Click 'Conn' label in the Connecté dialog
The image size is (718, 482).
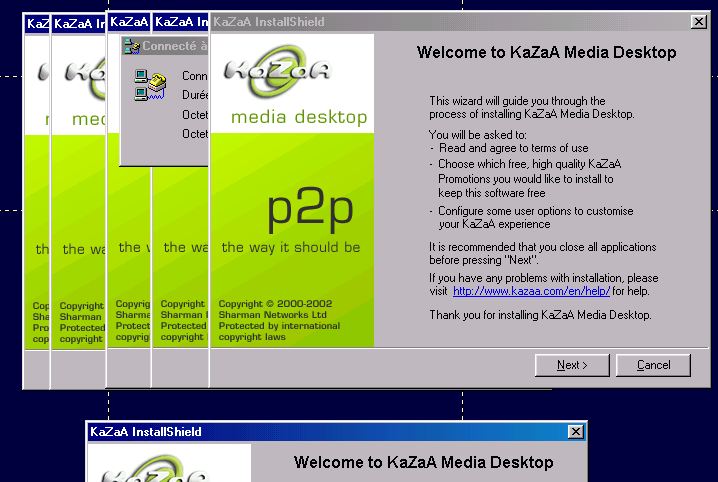195,76
